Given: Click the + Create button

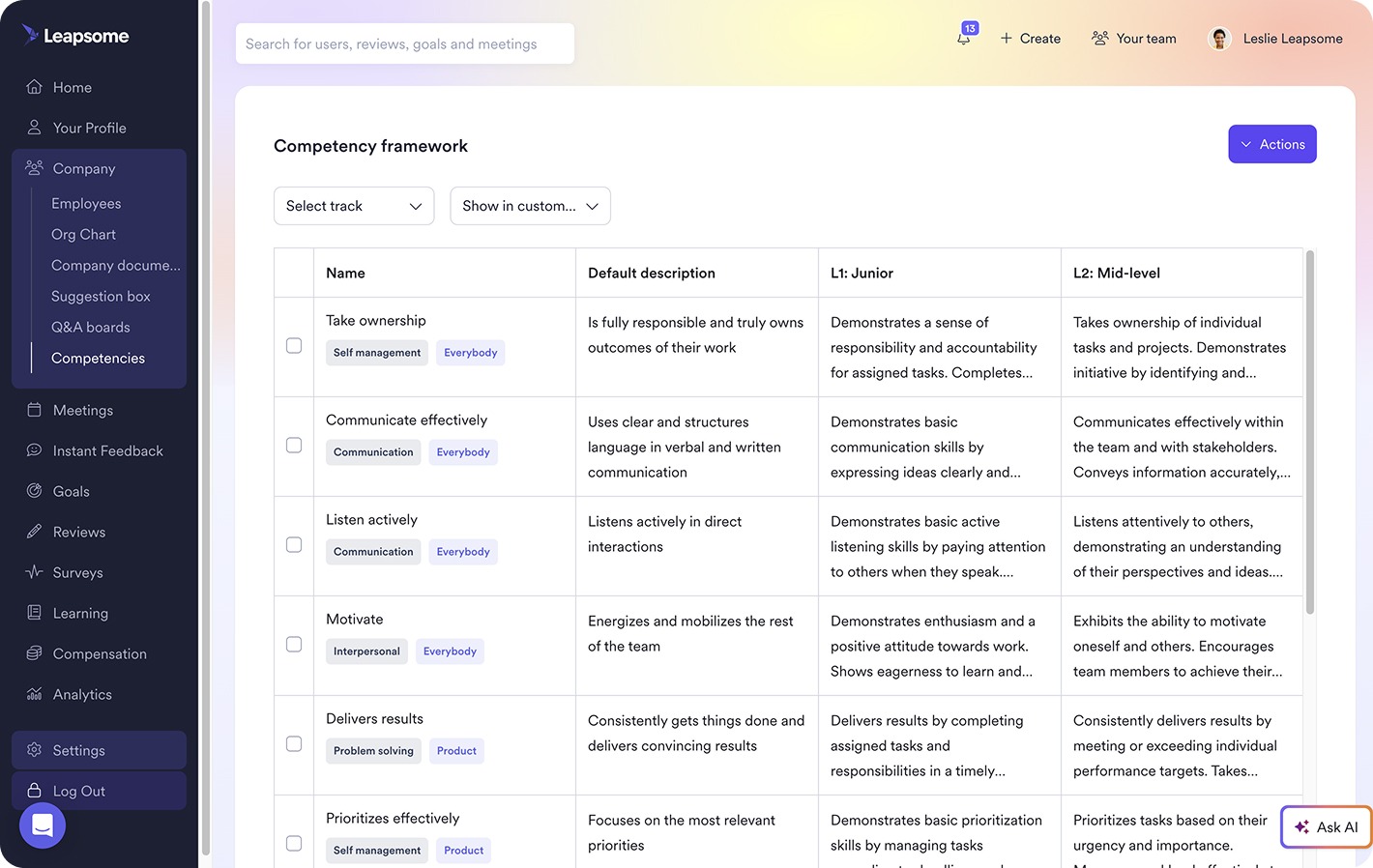Looking at the screenshot, I should click(1030, 39).
